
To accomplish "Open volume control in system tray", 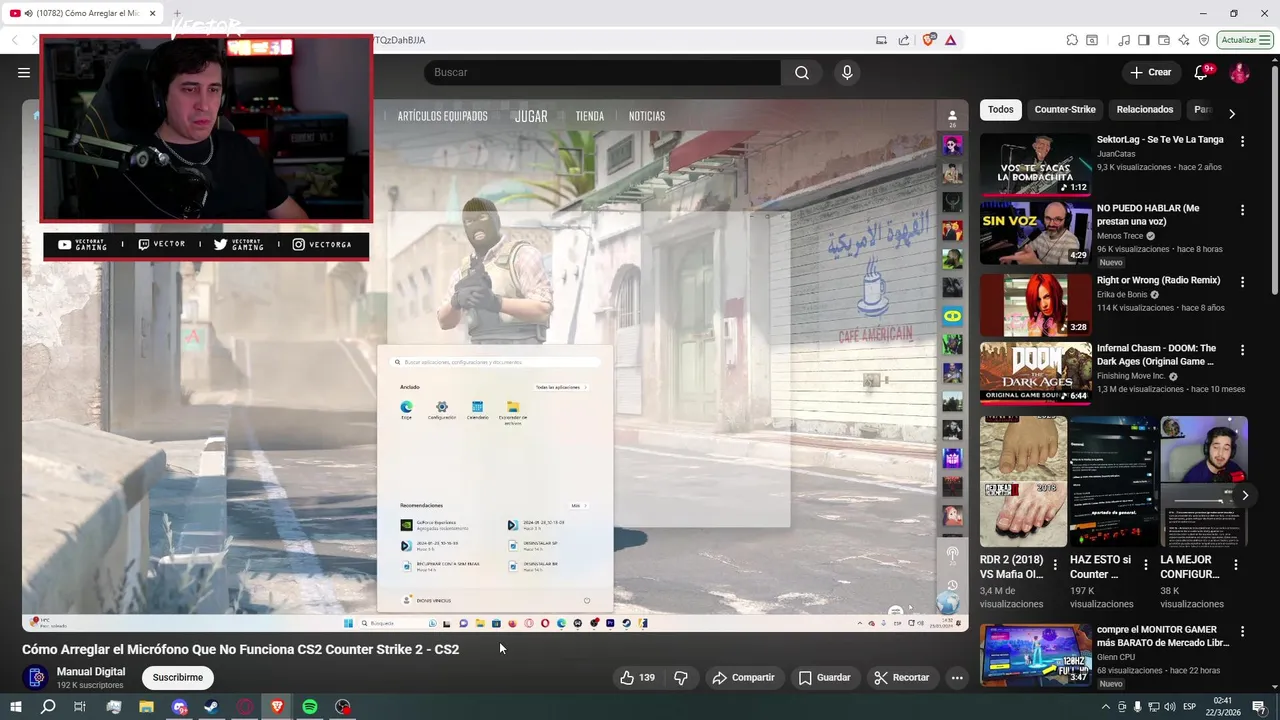I will pyautogui.click(x=1171, y=707).
